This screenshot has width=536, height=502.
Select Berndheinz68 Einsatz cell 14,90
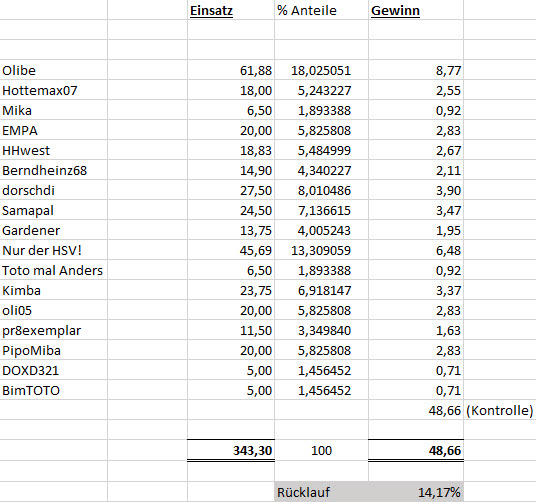[x=231, y=170]
